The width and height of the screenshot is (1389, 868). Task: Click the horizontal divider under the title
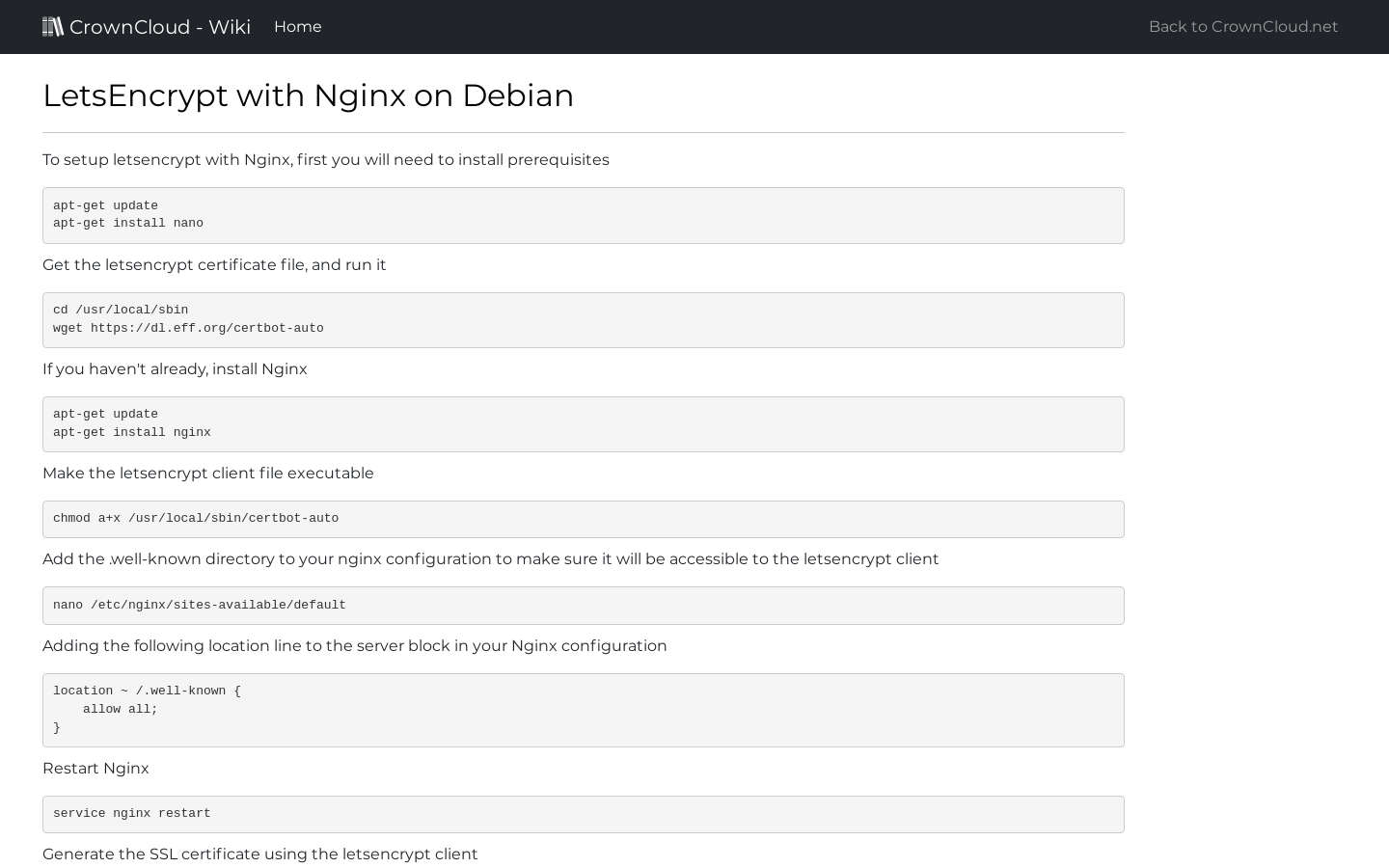(583, 132)
